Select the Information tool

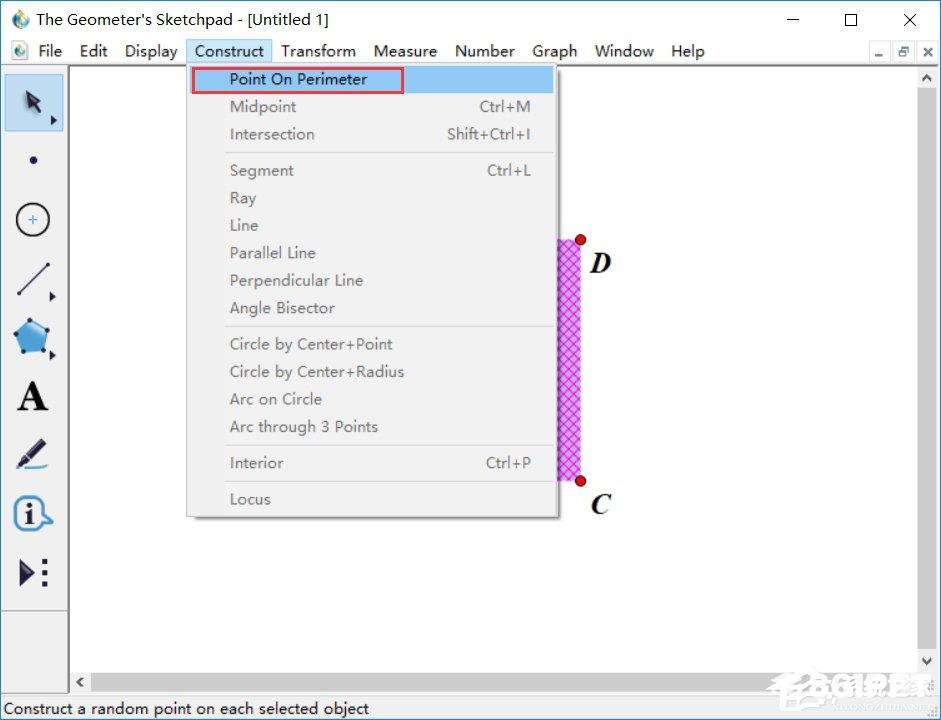32,513
